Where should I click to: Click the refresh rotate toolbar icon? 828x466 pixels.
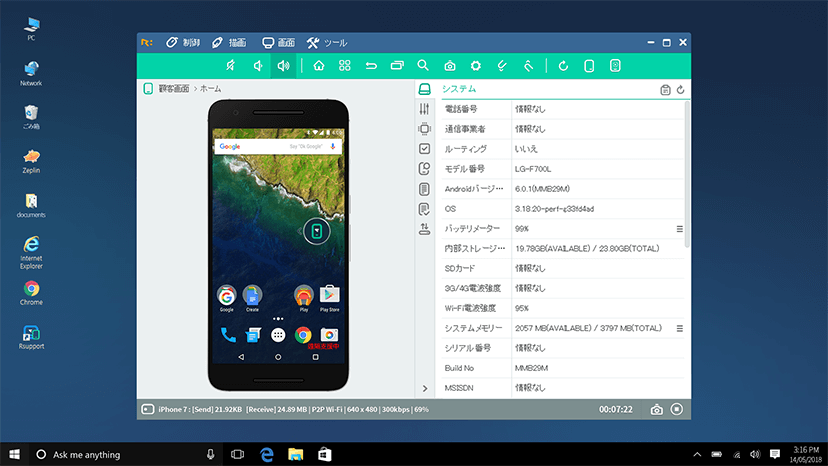tap(563, 66)
